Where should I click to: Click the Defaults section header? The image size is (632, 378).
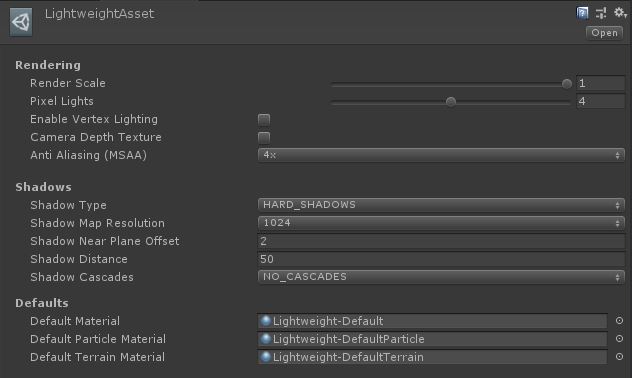click(42, 303)
